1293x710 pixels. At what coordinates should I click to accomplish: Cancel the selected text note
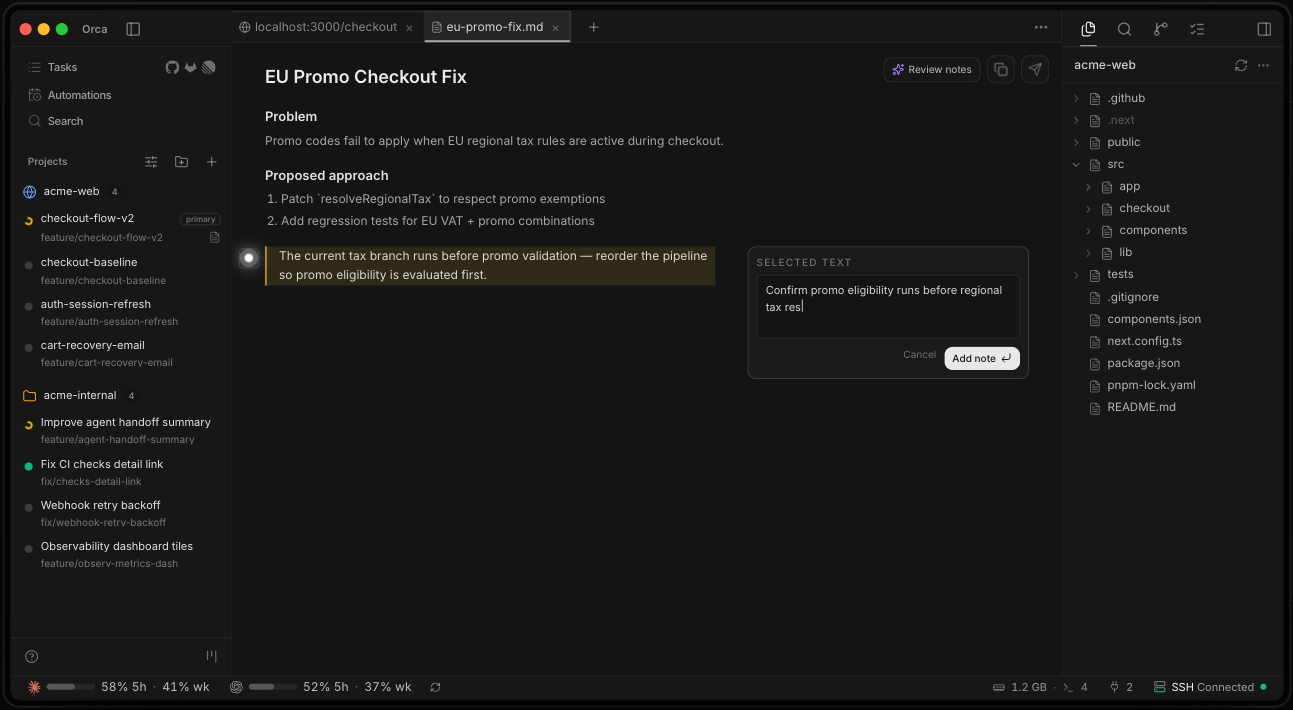coord(919,355)
